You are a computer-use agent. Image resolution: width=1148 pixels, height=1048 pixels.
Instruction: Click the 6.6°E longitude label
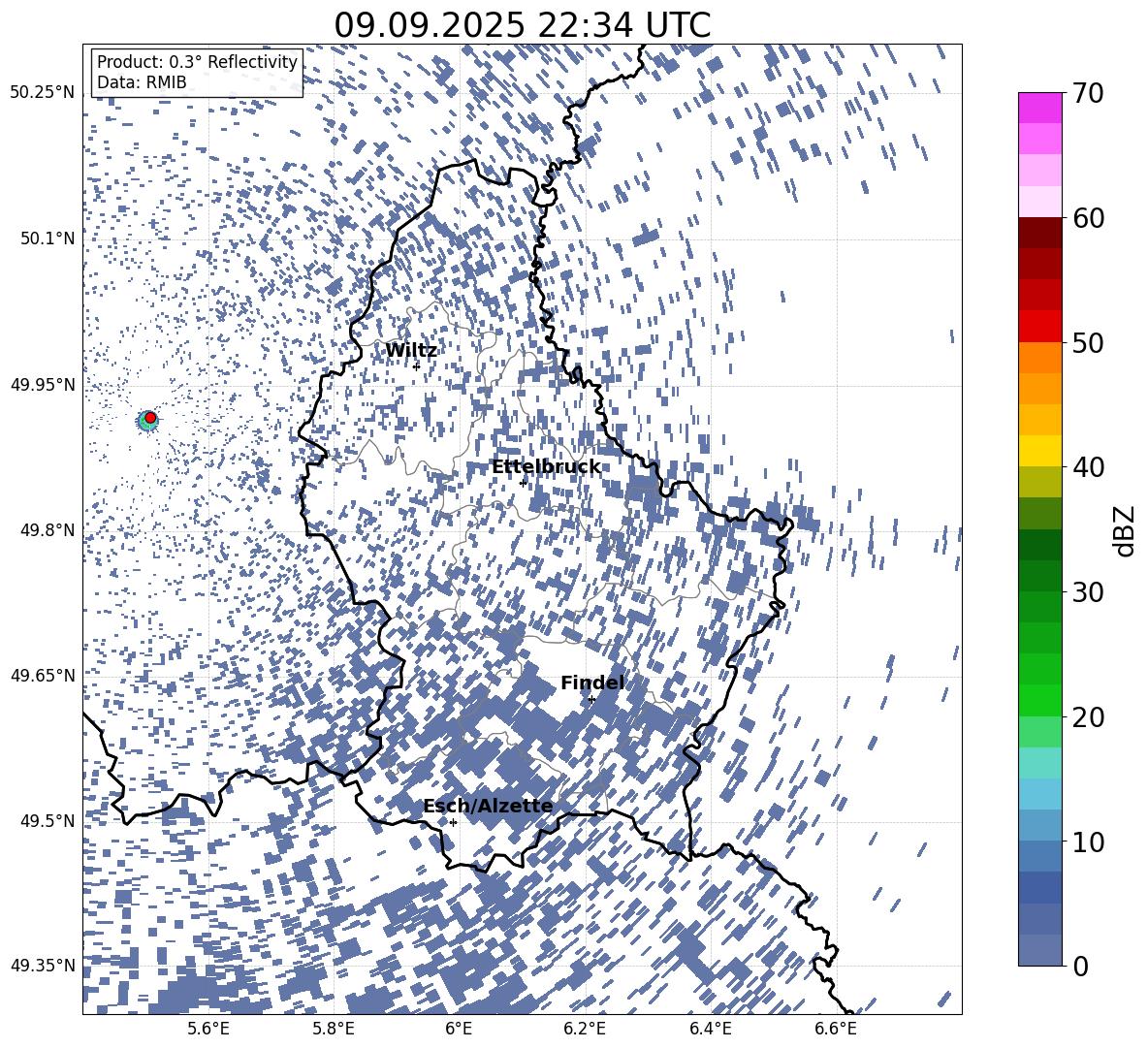click(836, 1029)
